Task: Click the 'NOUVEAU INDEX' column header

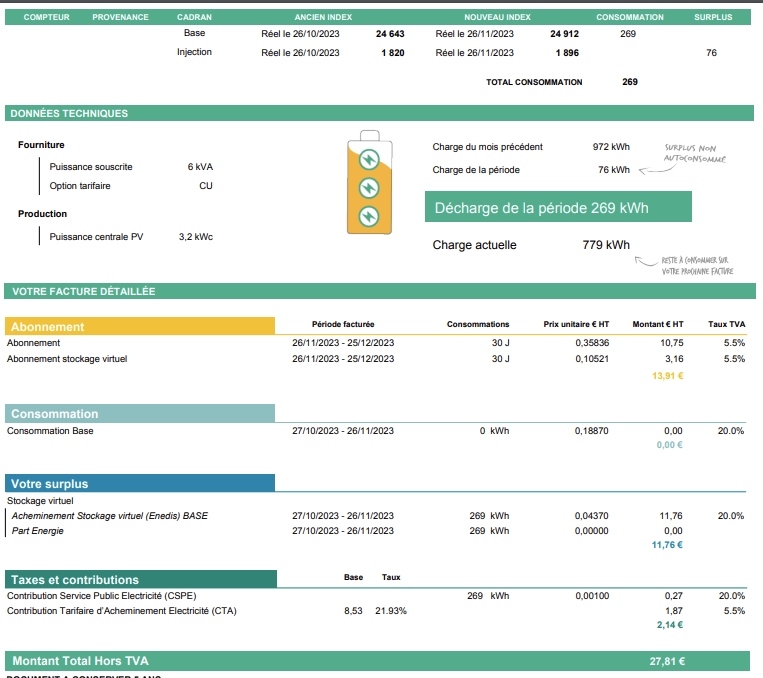Action: pos(497,17)
